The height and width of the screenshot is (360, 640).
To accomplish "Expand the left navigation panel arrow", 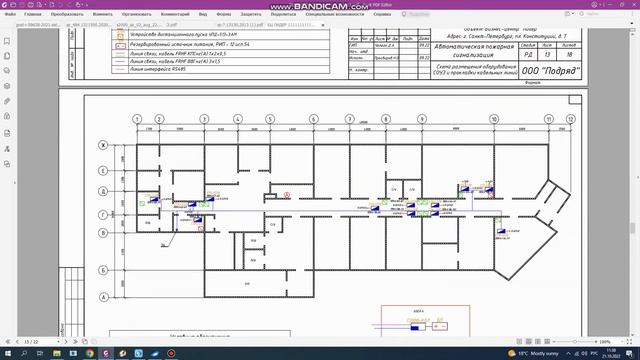I will (15, 183).
